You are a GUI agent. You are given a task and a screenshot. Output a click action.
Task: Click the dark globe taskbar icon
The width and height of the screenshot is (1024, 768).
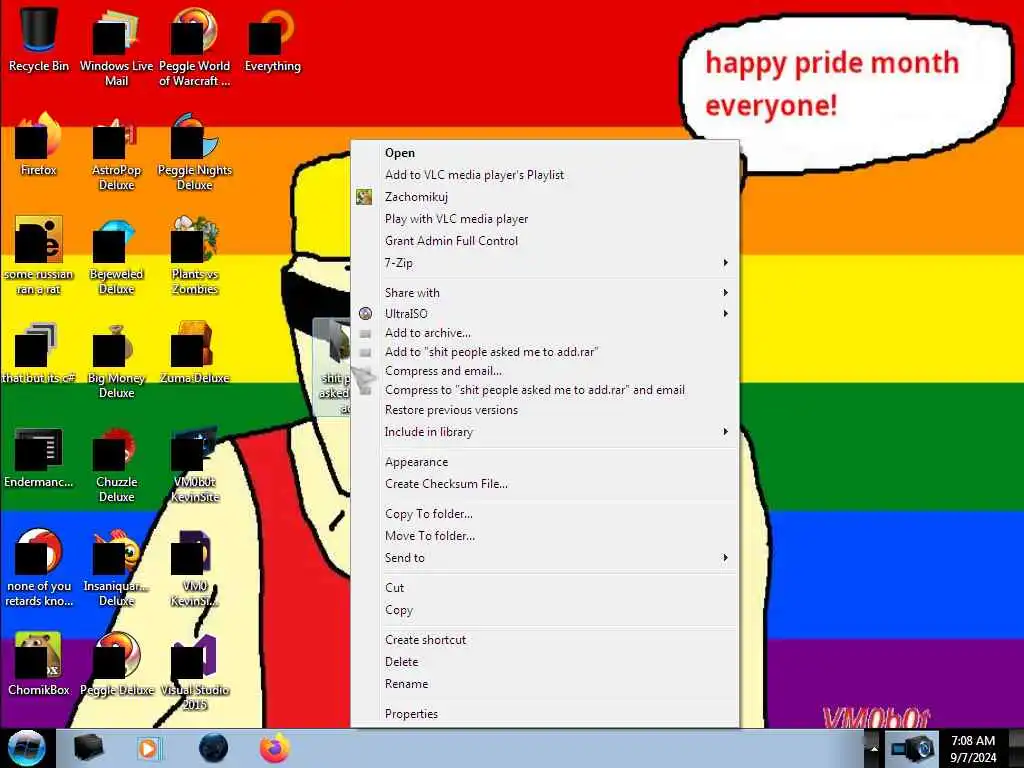213,748
